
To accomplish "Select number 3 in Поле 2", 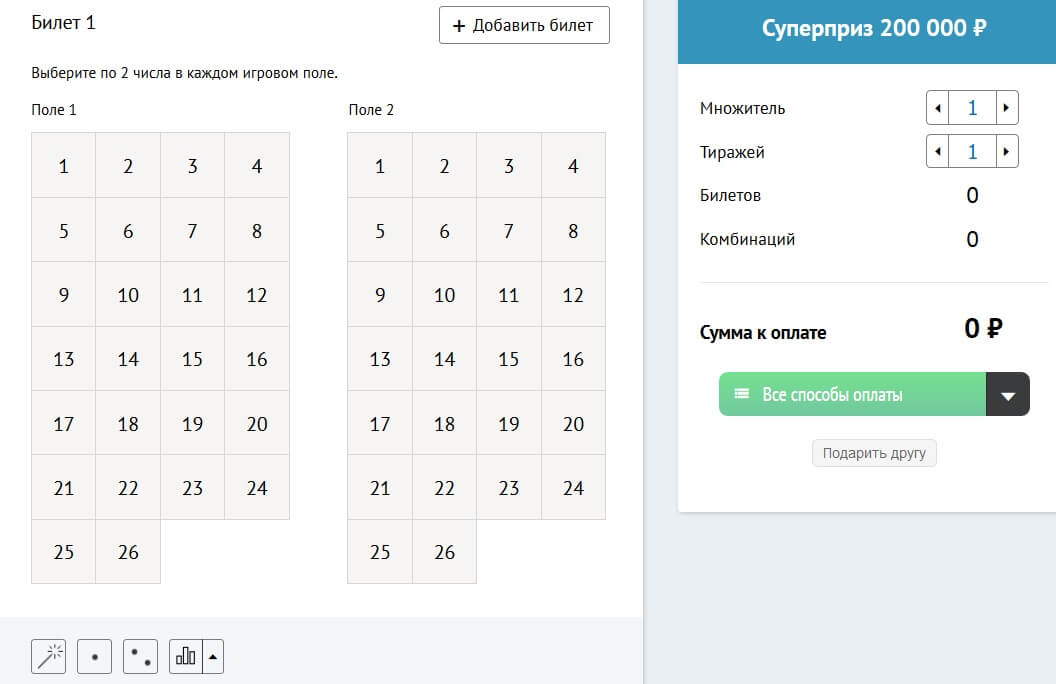I will click(x=508, y=166).
